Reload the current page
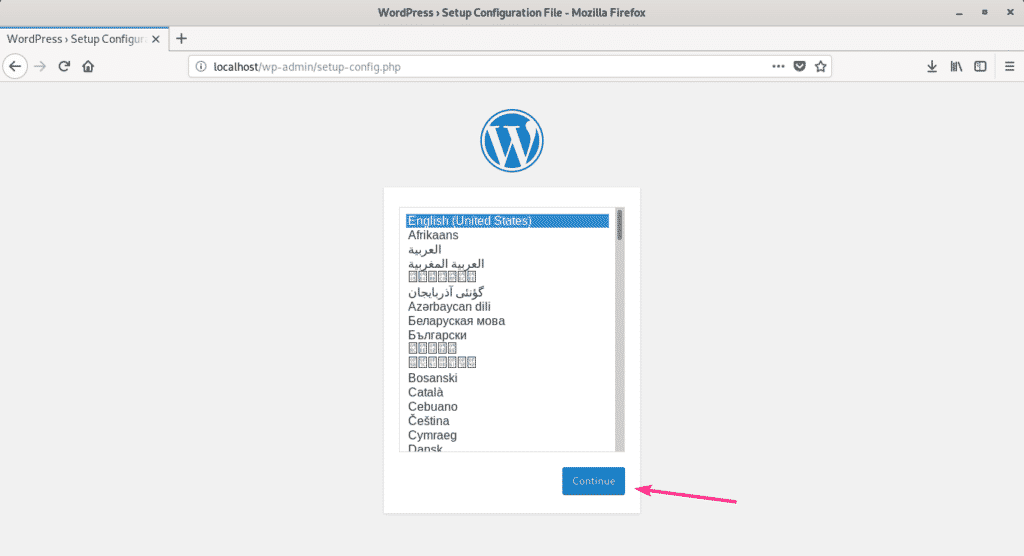 tap(64, 67)
